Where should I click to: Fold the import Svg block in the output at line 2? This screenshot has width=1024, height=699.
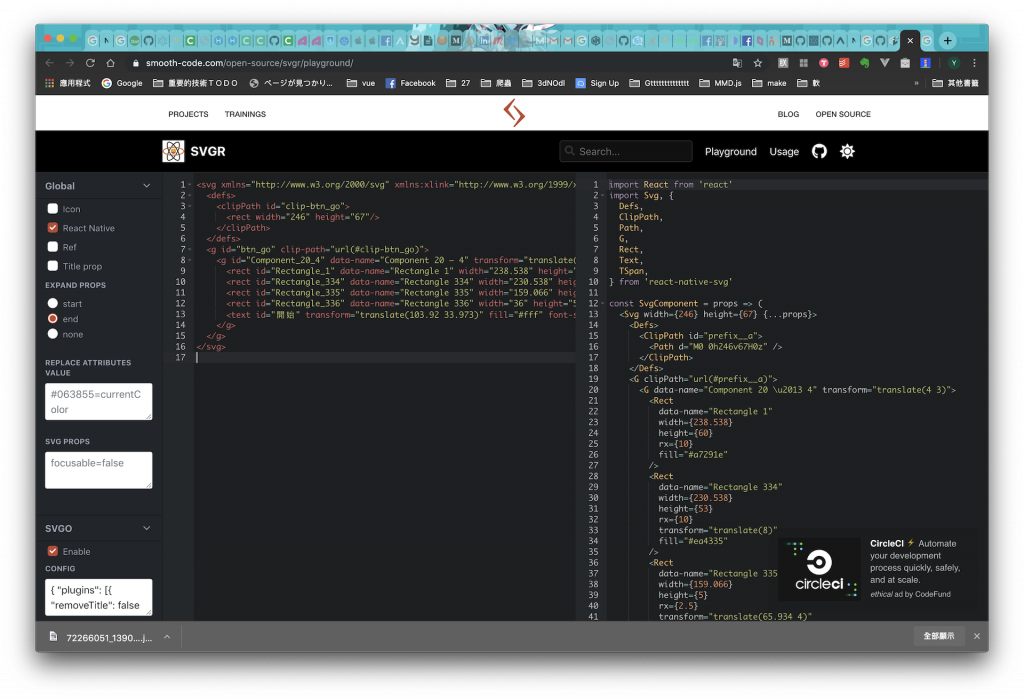point(603,195)
